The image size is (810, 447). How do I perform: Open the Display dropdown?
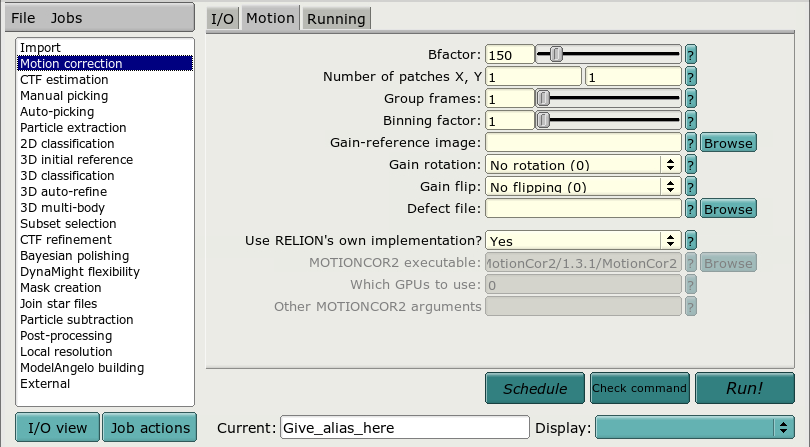(695, 427)
